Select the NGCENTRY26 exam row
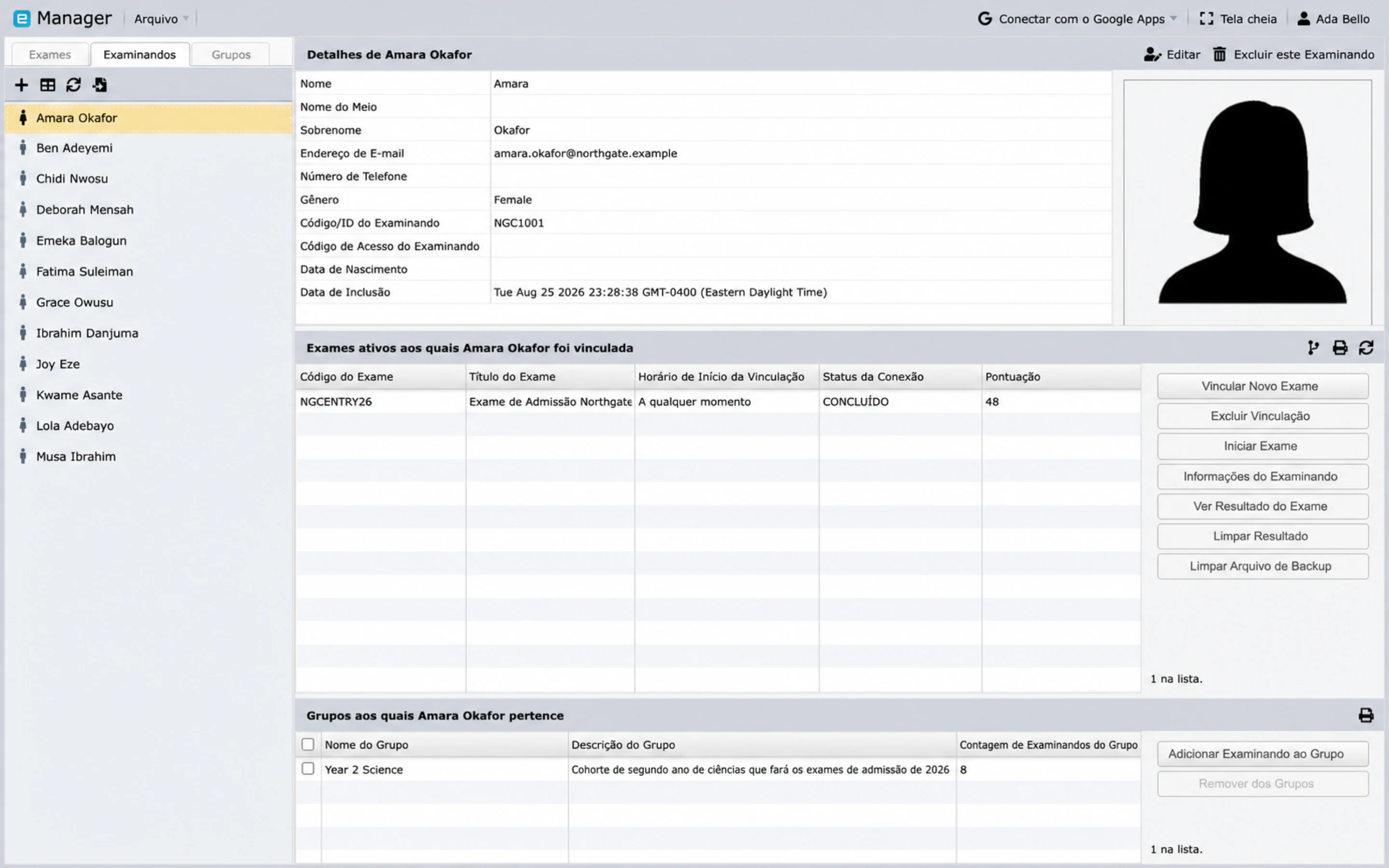 click(718, 402)
